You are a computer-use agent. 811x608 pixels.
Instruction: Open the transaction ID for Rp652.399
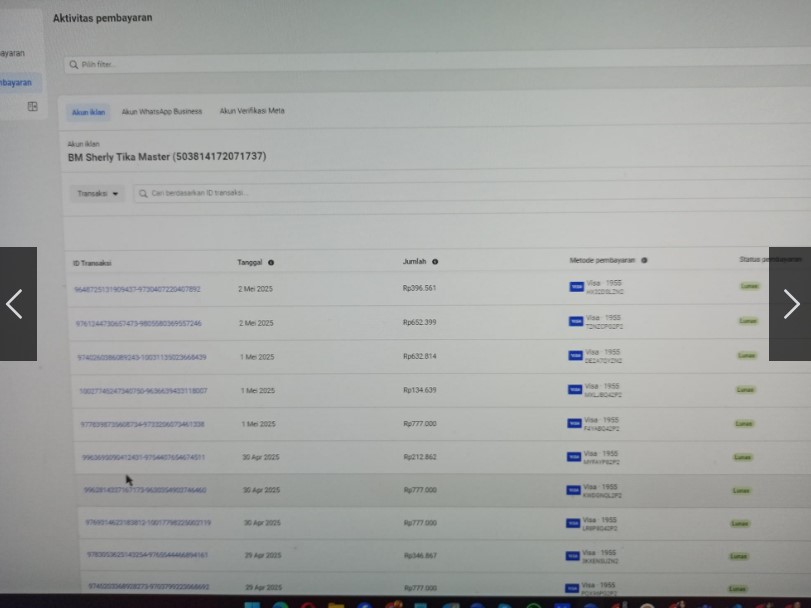(138, 324)
